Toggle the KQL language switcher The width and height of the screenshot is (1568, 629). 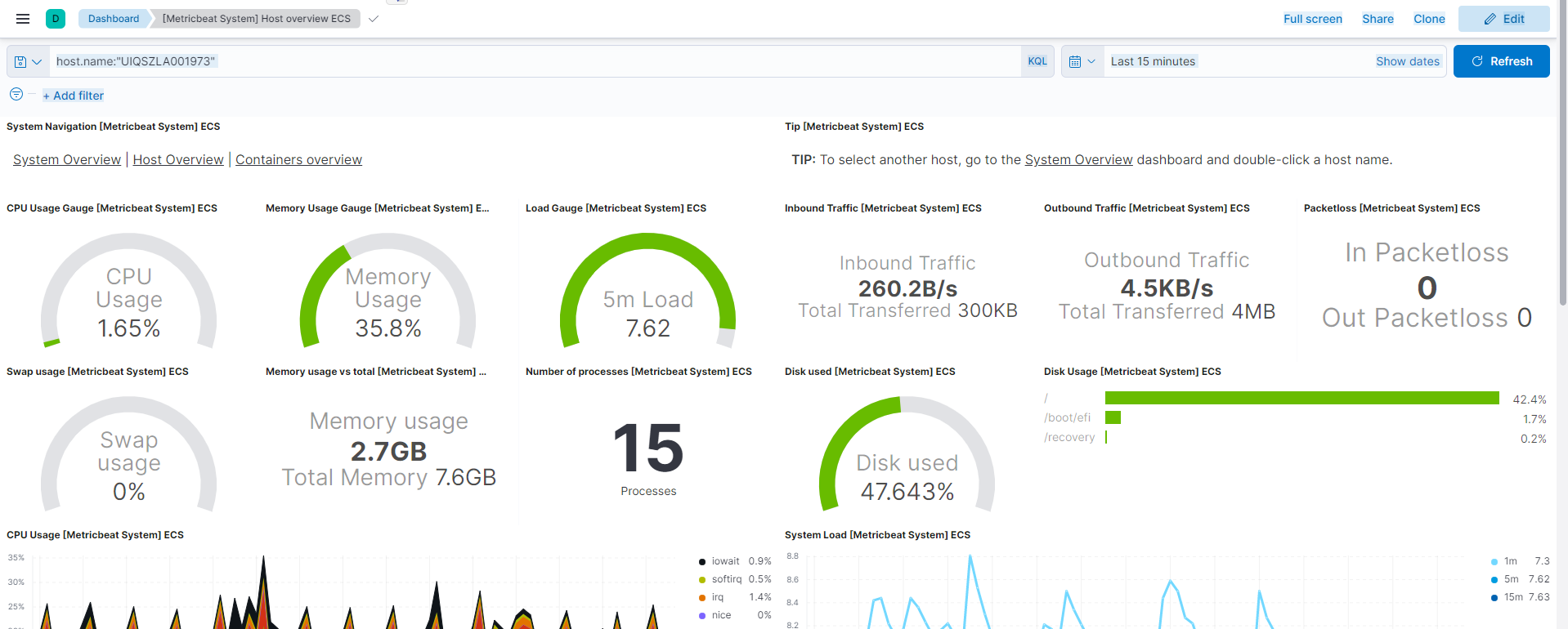click(1037, 61)
